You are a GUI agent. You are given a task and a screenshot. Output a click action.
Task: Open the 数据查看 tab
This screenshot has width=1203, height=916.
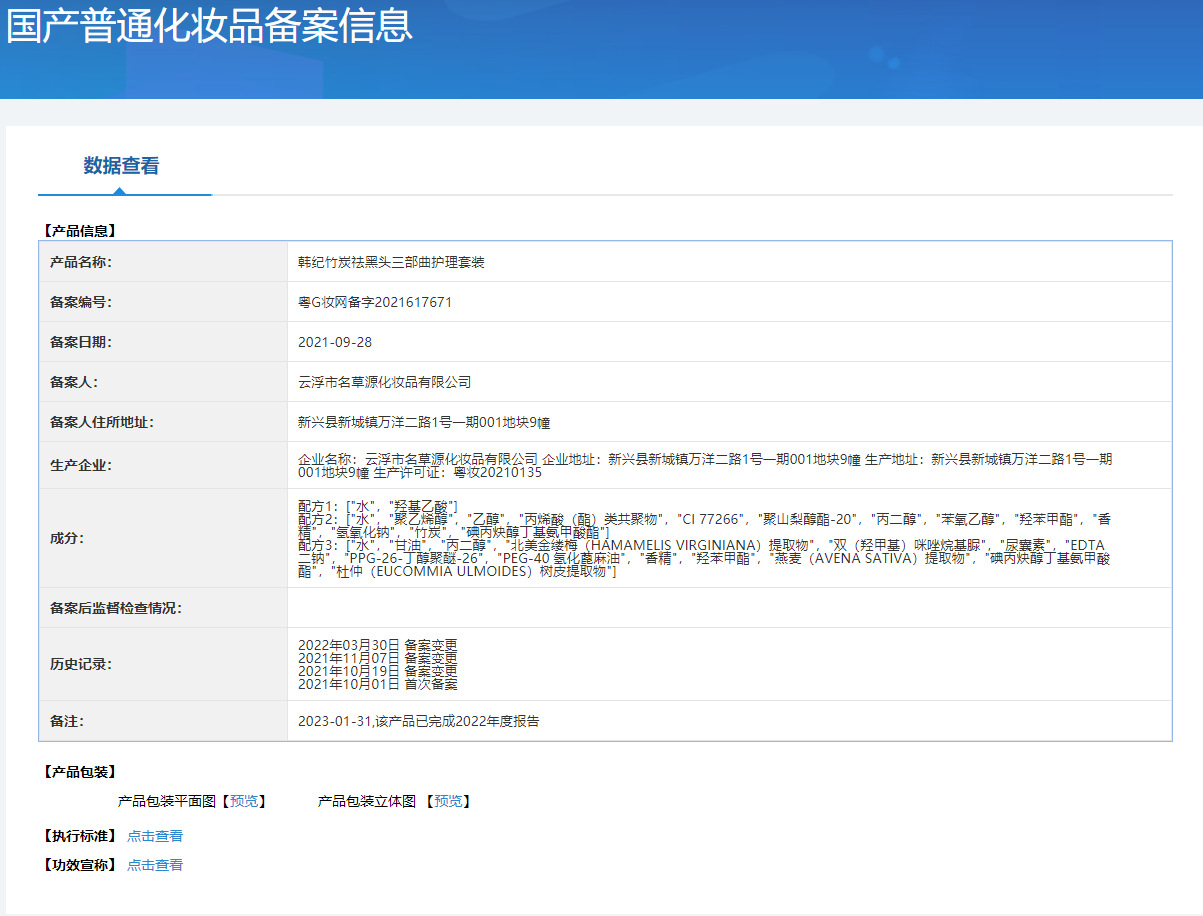click(x=121, y=166)
